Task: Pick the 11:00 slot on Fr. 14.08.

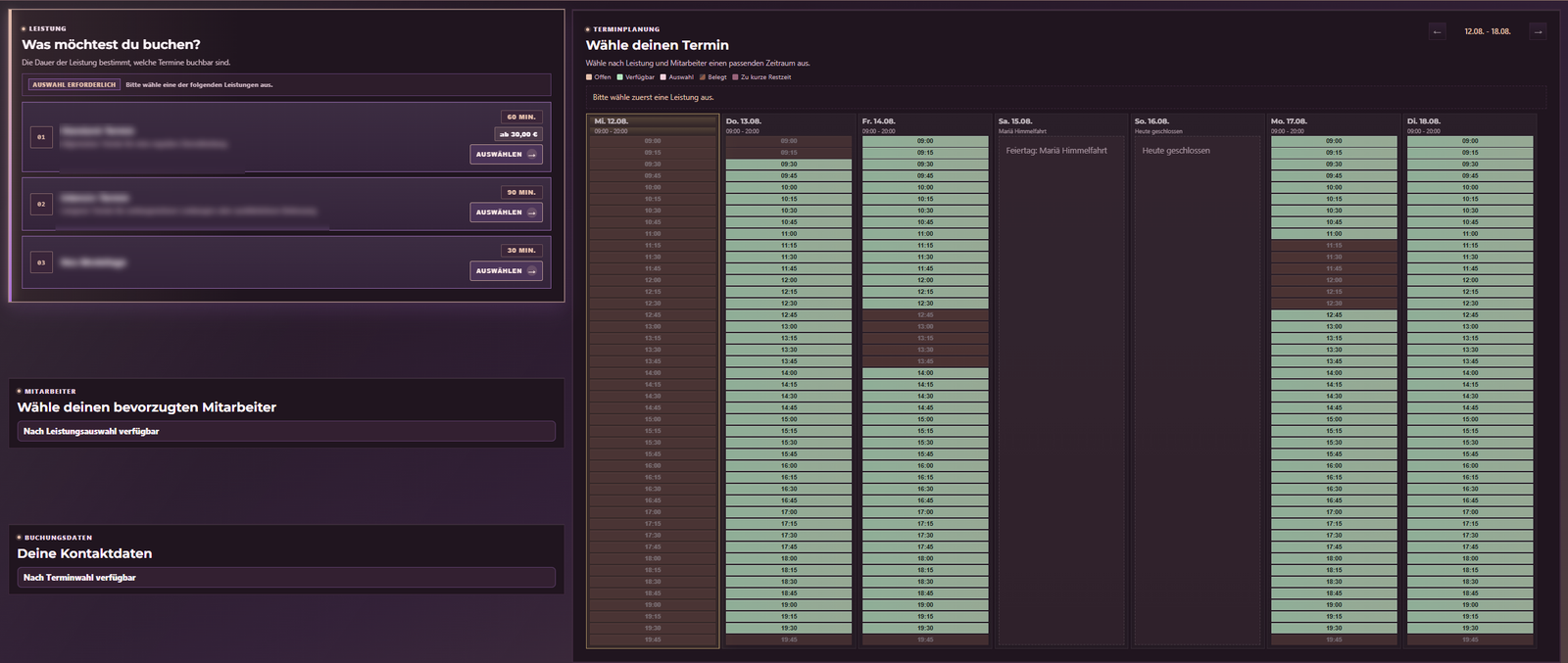Action: pos(925,234)
